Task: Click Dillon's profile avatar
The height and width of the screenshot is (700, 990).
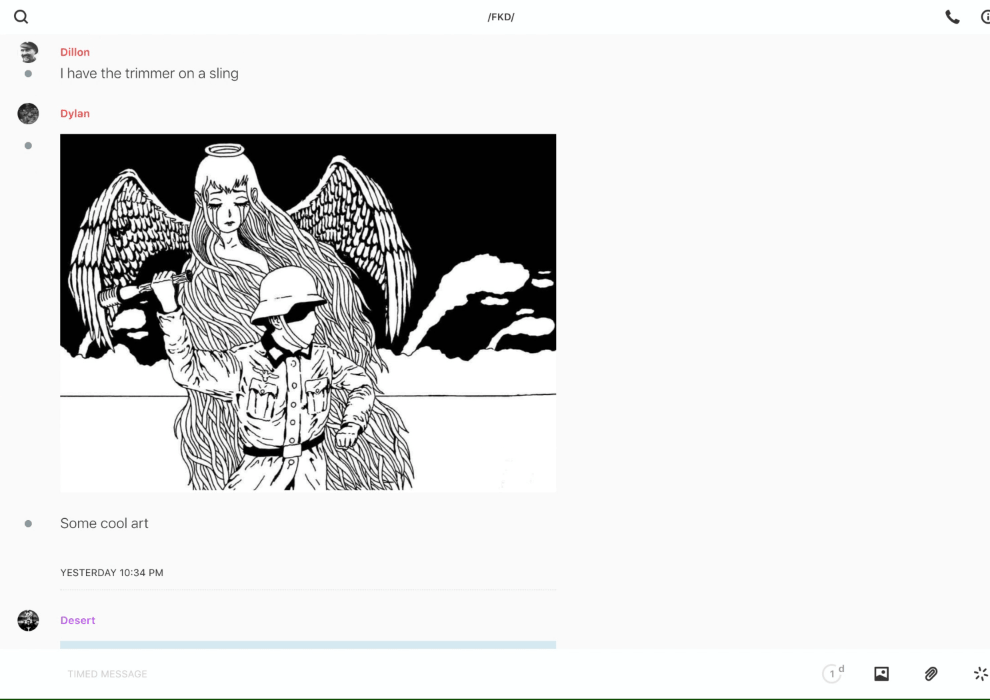Action: (28, 52)
